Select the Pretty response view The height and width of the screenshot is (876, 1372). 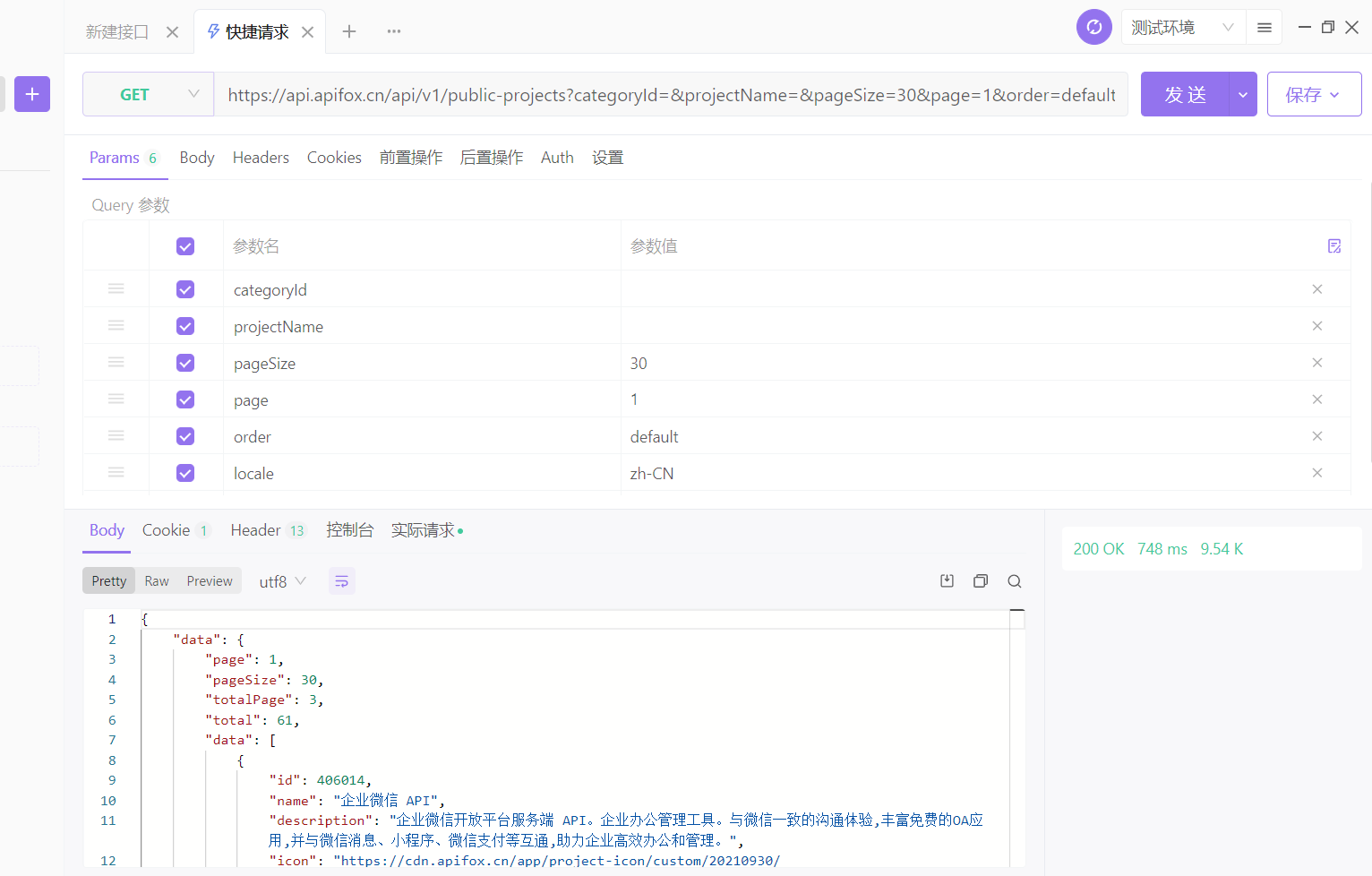(109, 581)
